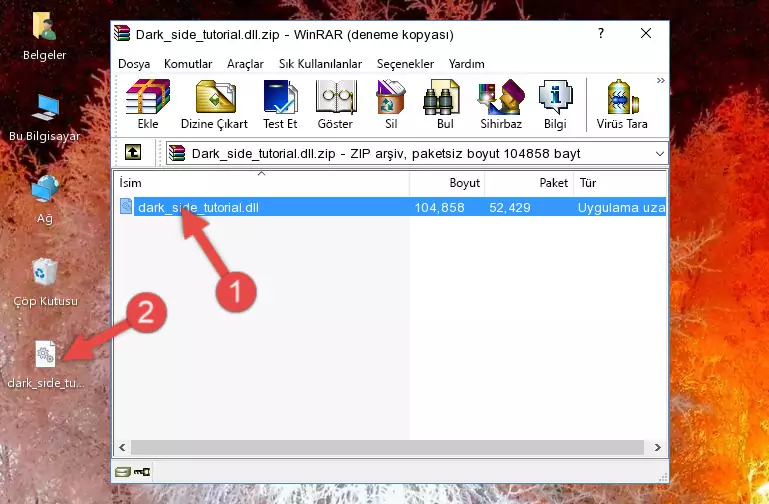
Task: Sort by the Boyut column header
Action: click(x=447, y=183)
